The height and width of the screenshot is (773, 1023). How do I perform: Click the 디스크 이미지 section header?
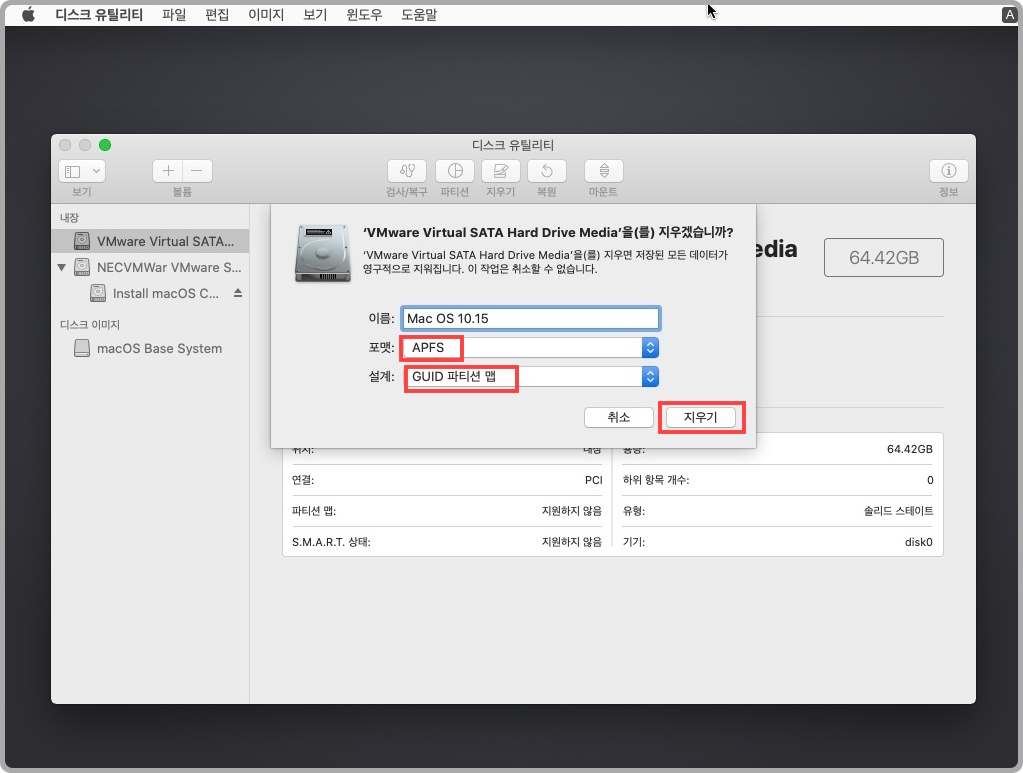pos(90,324)
